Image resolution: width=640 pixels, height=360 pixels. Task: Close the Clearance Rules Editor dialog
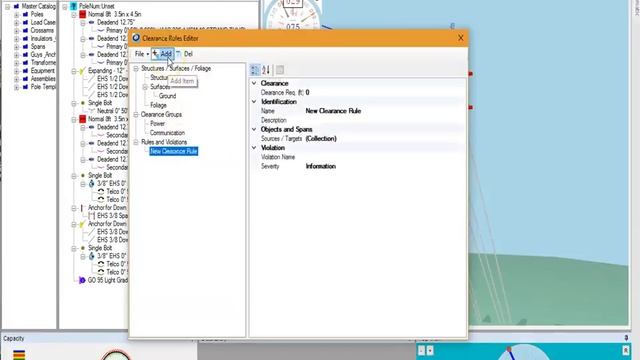point(460,38)
